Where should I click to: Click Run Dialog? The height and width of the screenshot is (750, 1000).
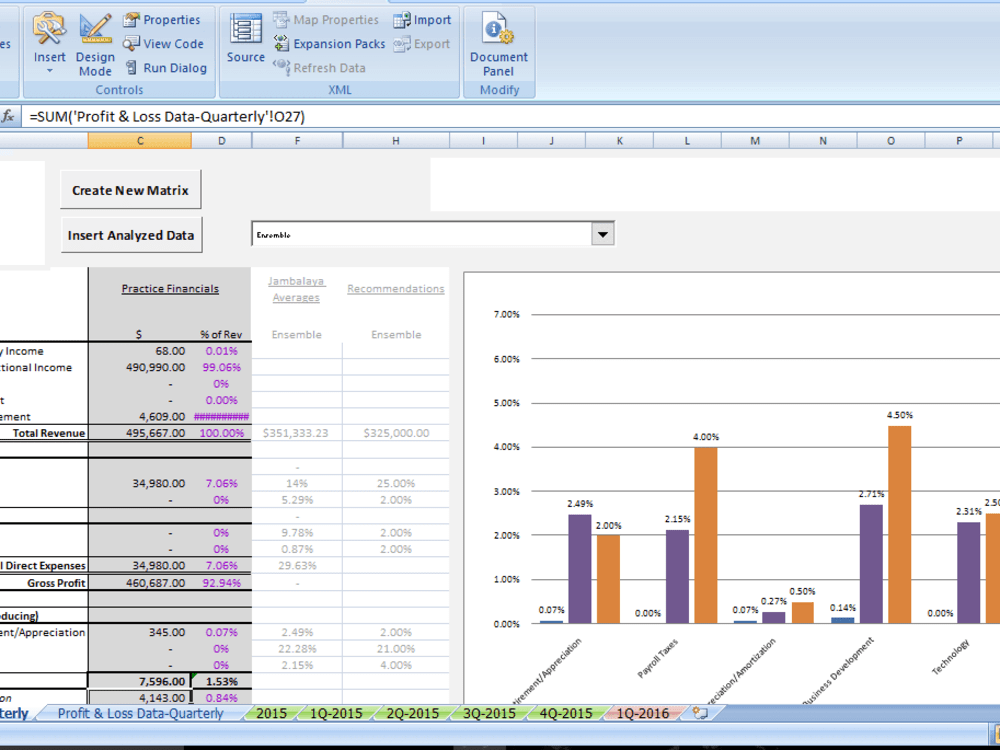[166, 68]
